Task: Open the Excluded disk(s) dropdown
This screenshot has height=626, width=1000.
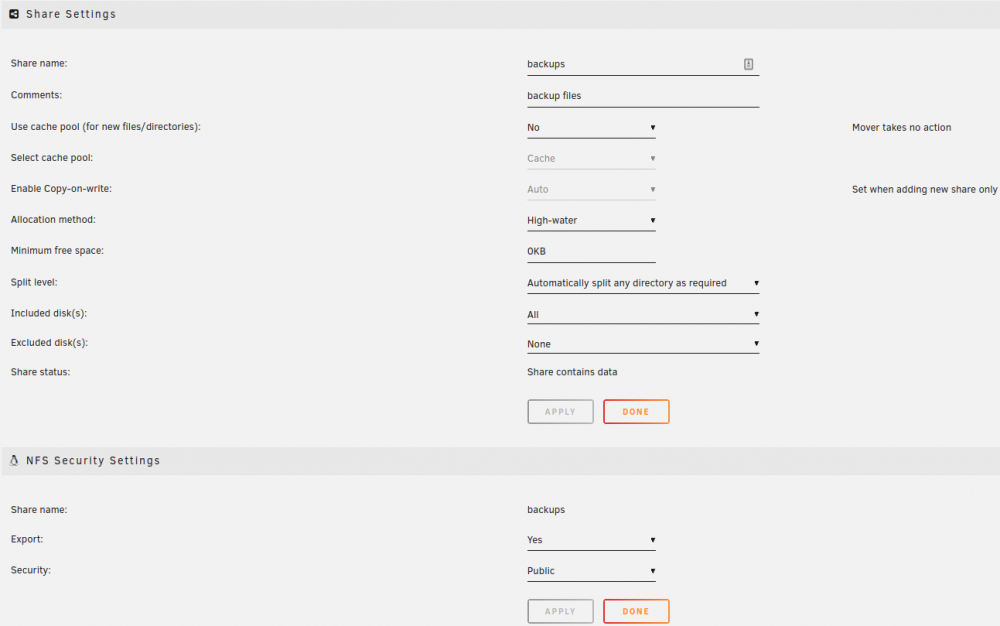Action: [x=643, y=344]
